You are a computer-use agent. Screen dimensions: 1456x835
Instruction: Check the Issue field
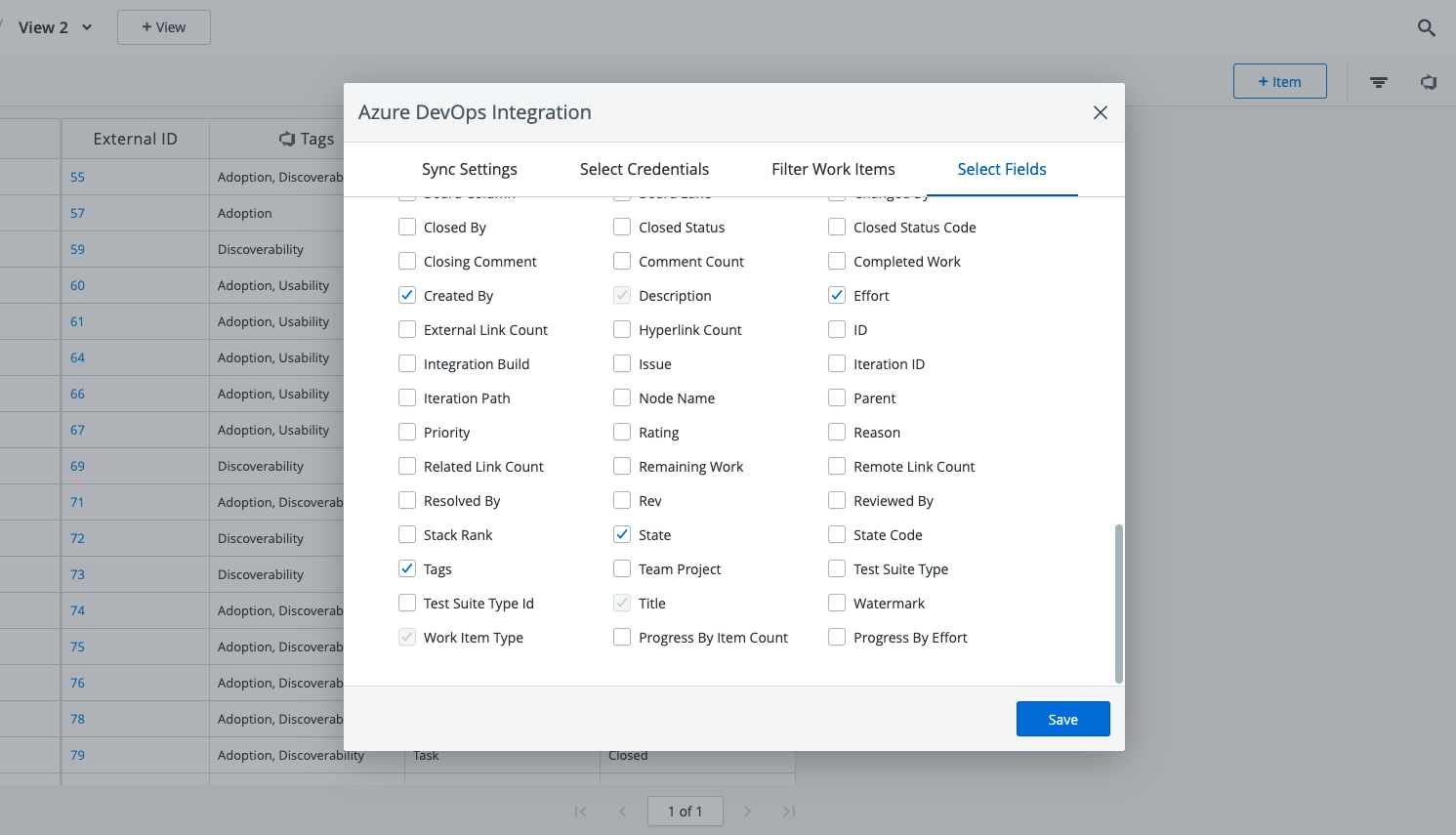pos(622,363)
